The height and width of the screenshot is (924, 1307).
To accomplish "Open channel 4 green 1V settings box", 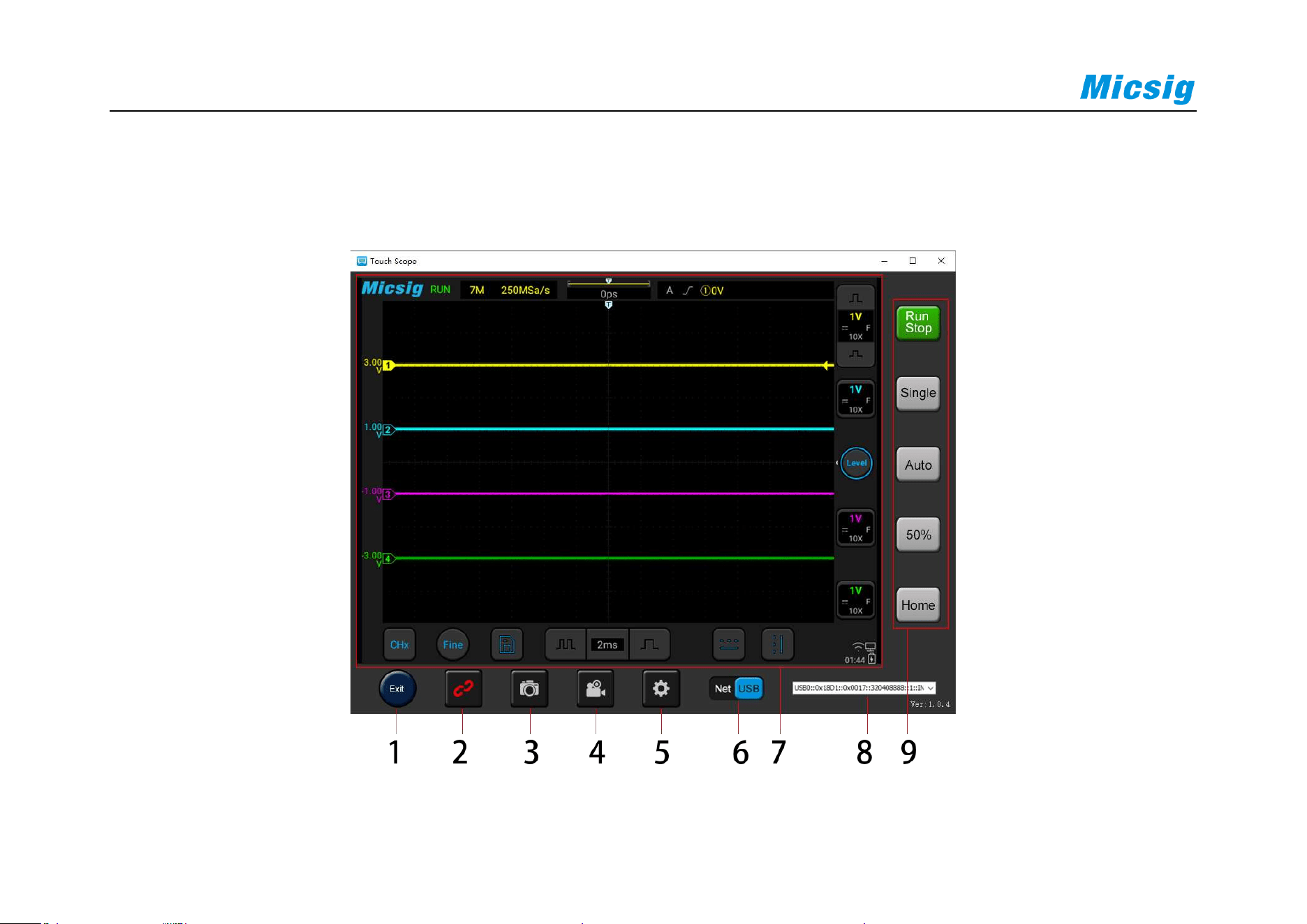I will (x=856, y=600).
